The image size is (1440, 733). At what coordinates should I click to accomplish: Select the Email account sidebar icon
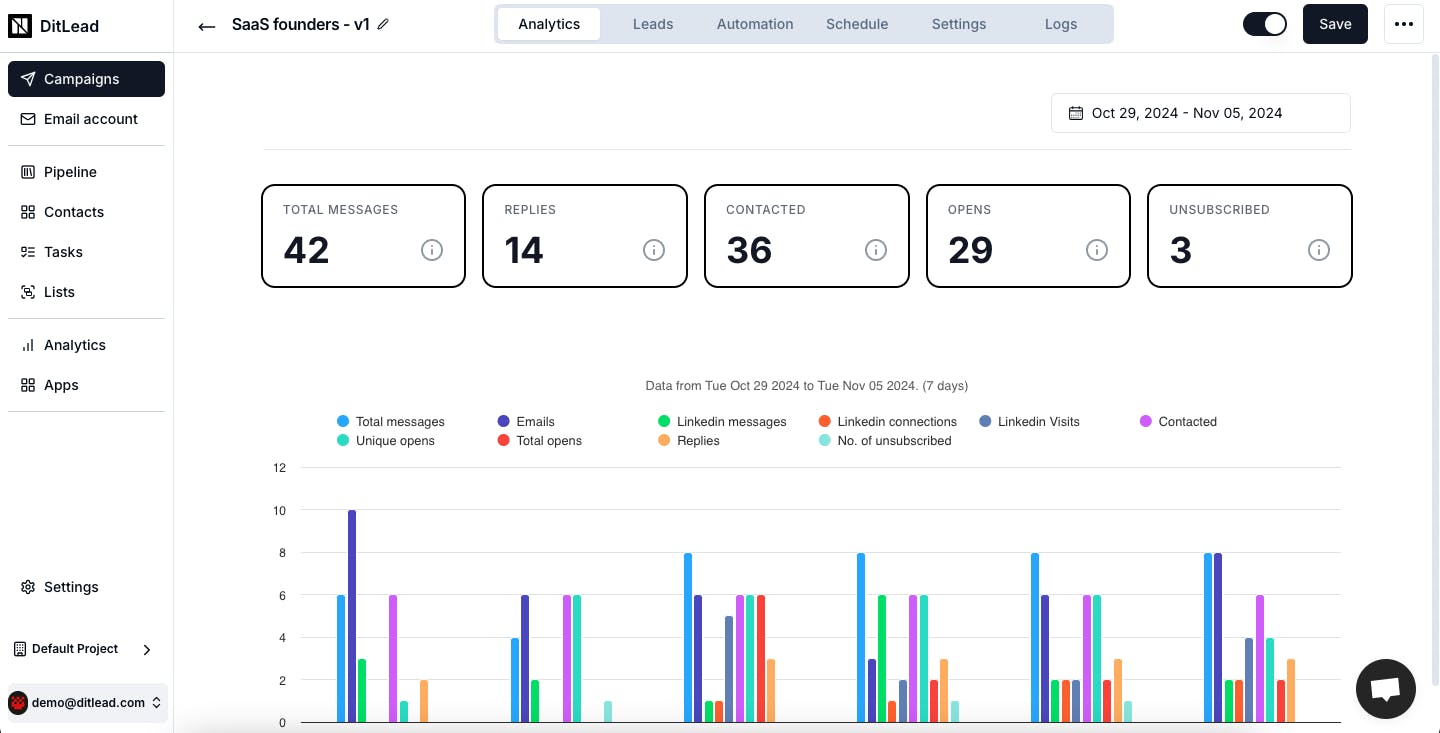[27, 119]
